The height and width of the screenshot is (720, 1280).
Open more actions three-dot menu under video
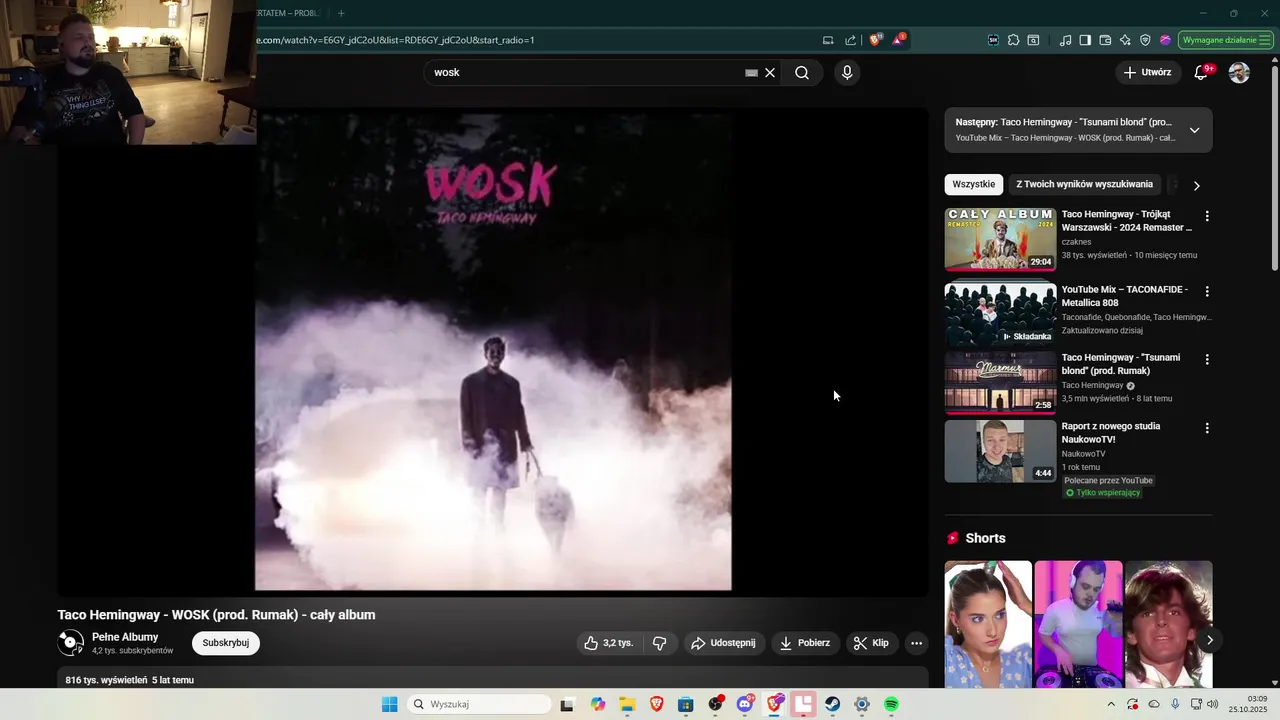click(916, 643)
